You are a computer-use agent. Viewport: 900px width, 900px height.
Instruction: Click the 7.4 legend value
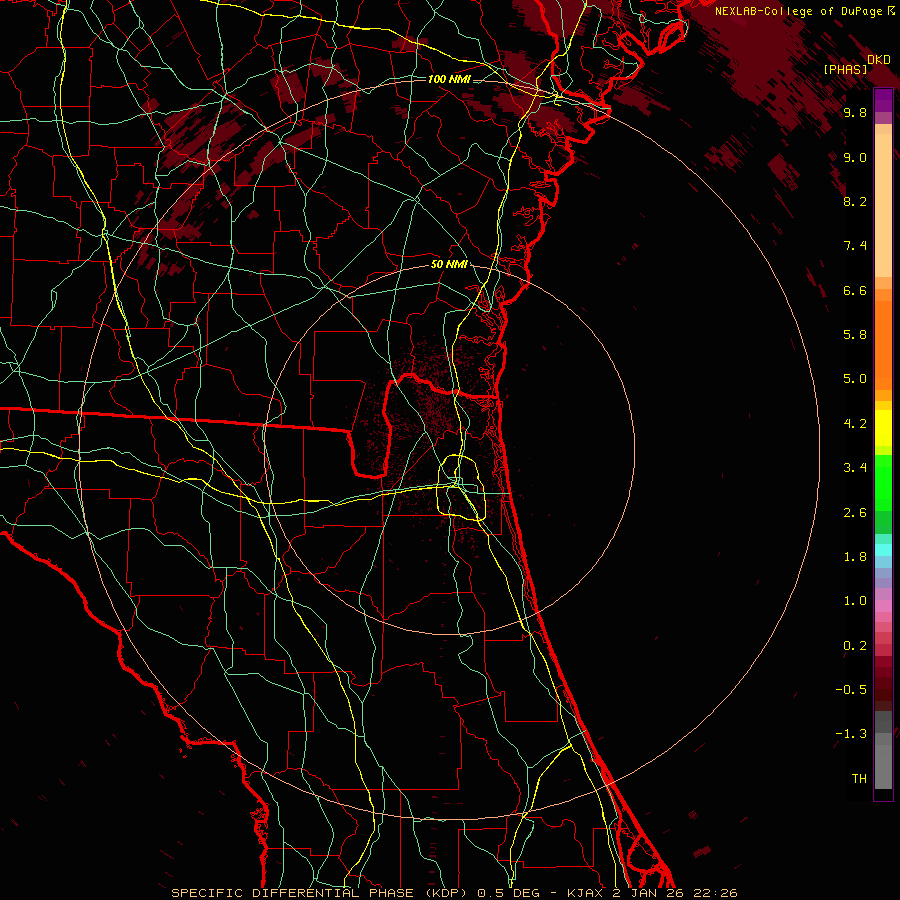tap(855, 246)
